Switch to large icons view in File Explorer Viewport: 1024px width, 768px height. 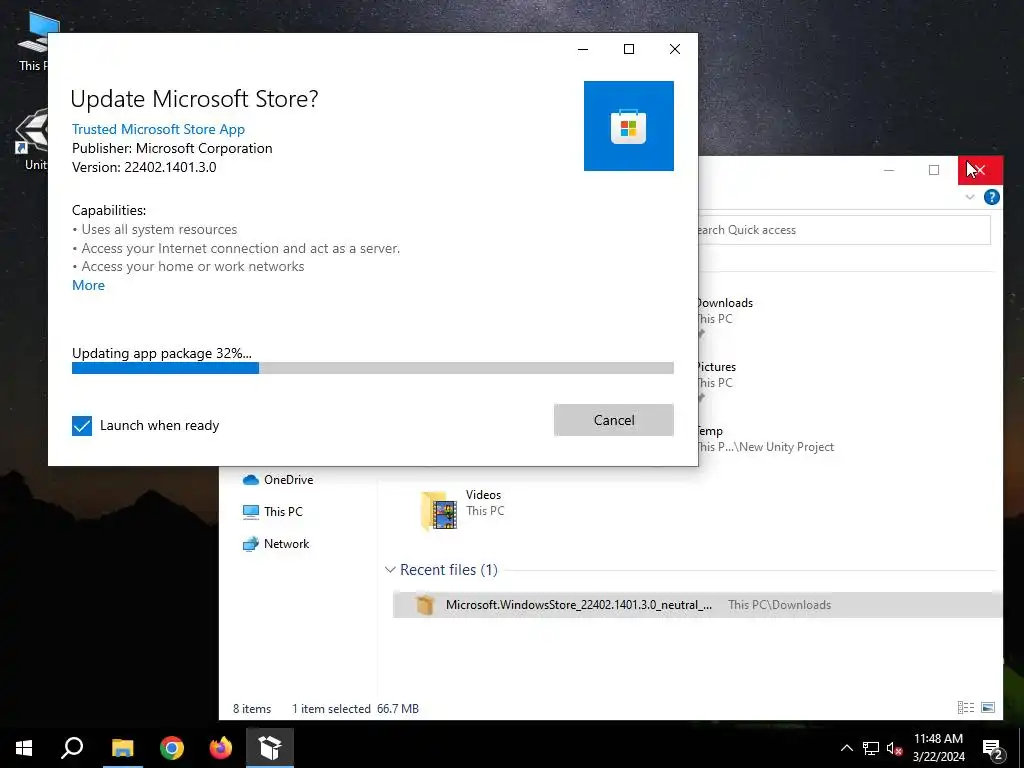pyautogui.click(x=988, y=707)
